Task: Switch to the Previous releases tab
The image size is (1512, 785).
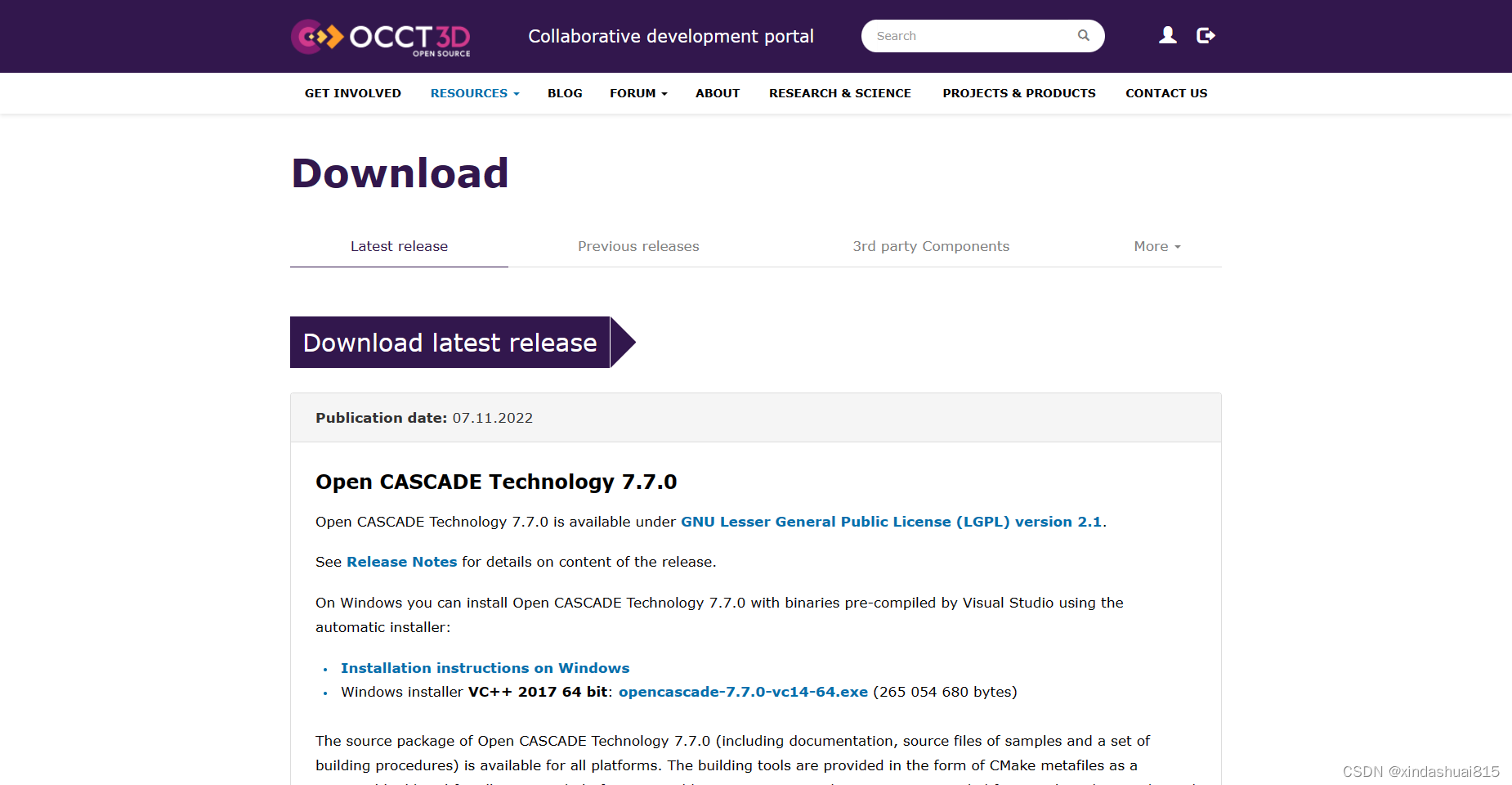Action: point(638,246)
